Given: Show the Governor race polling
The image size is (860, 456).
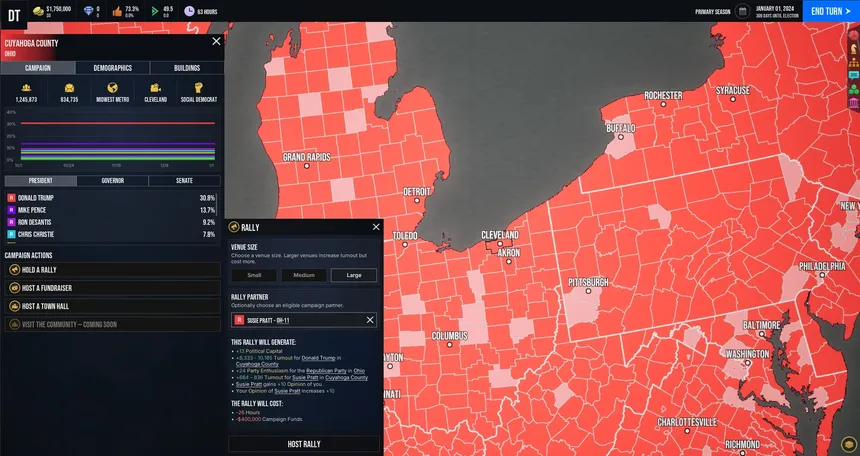Looking at the screenshot, I should pyautogui.click(x=112, y=181).
